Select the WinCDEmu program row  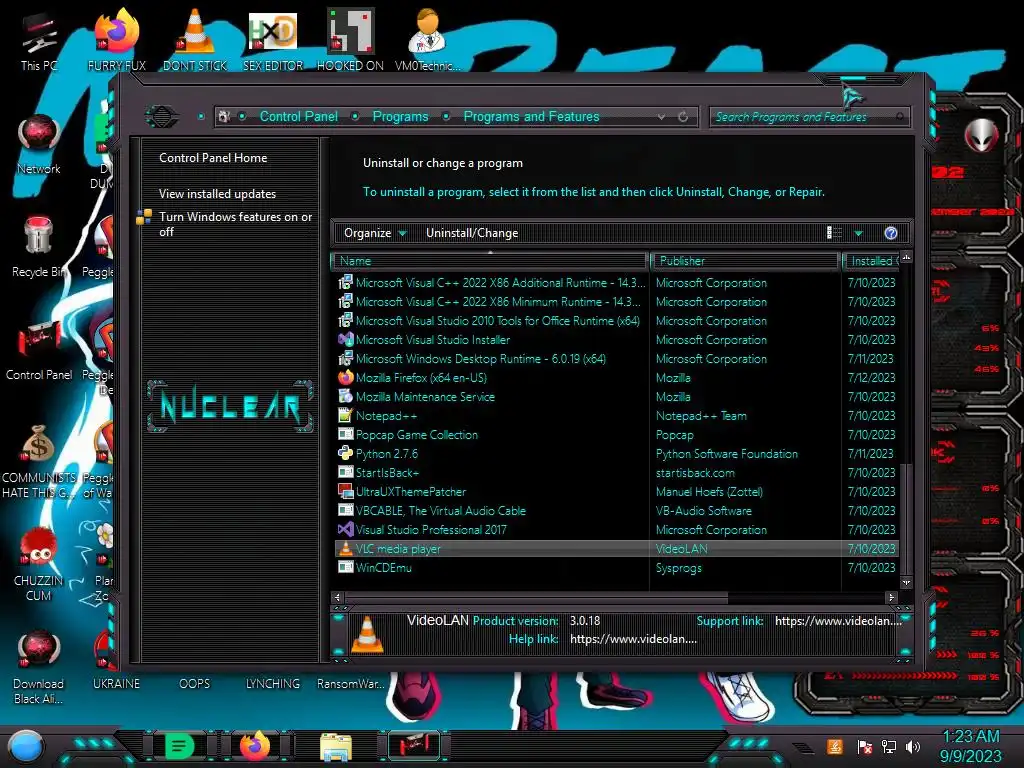[616, 568]
